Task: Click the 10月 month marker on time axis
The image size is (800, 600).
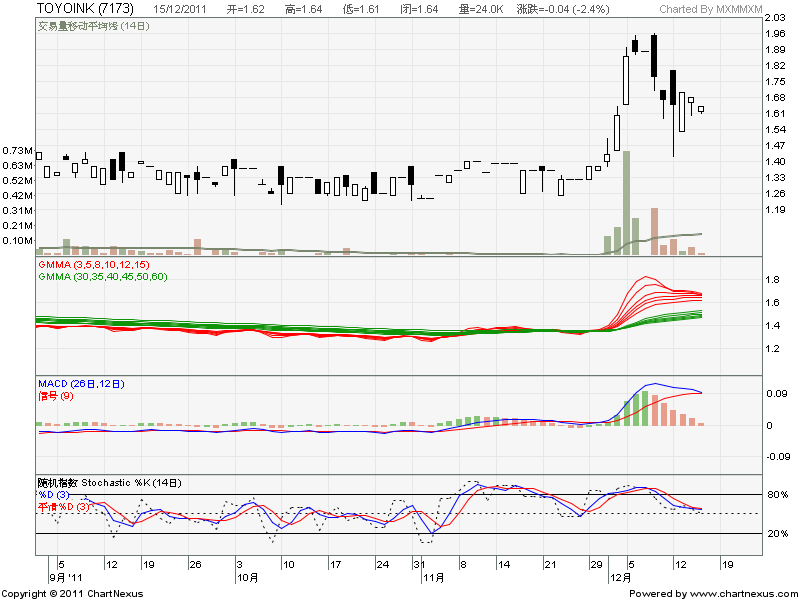Action: pos(247,577)
